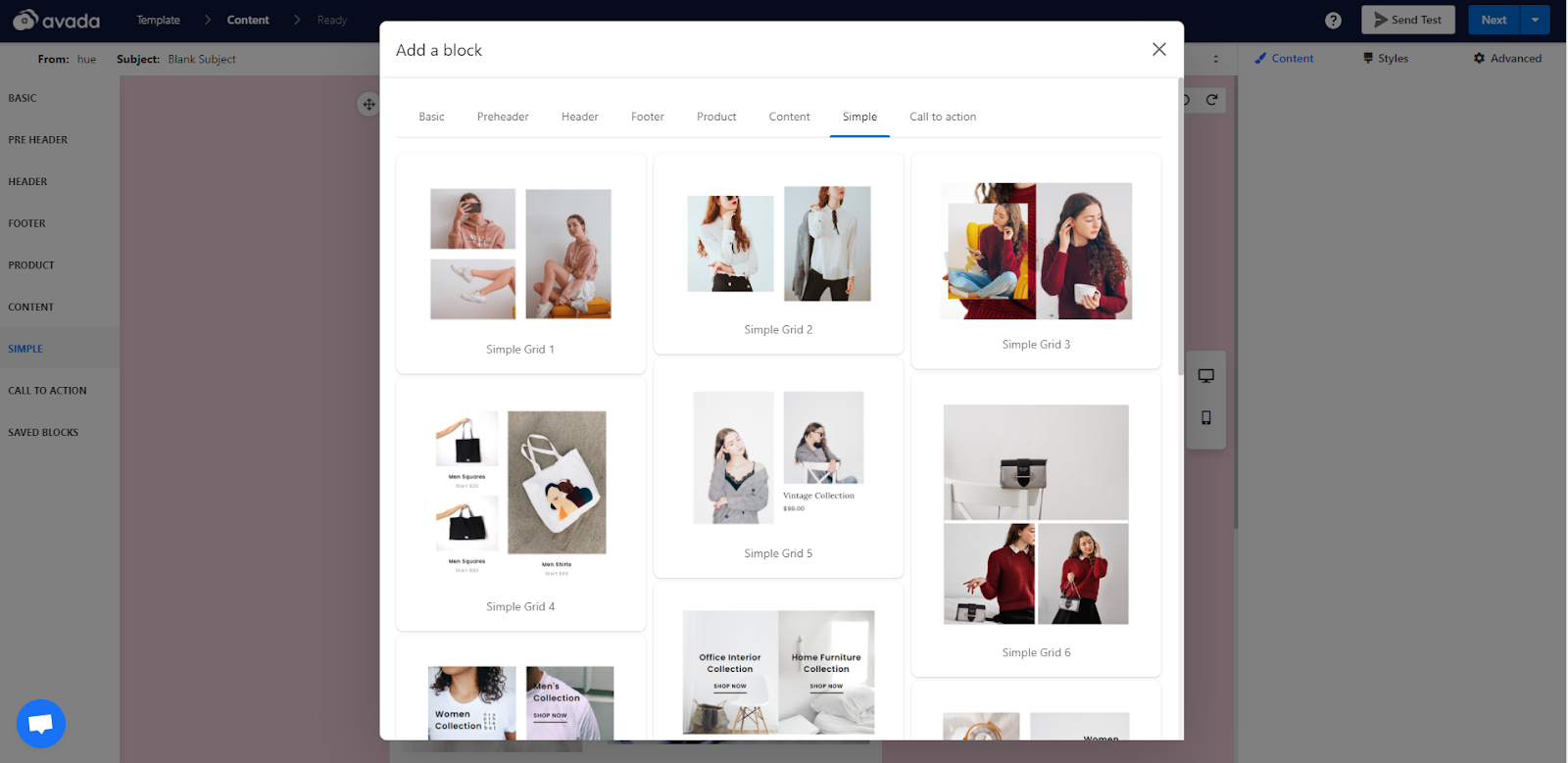Switch to the Product tab

(x=716, y=117)
